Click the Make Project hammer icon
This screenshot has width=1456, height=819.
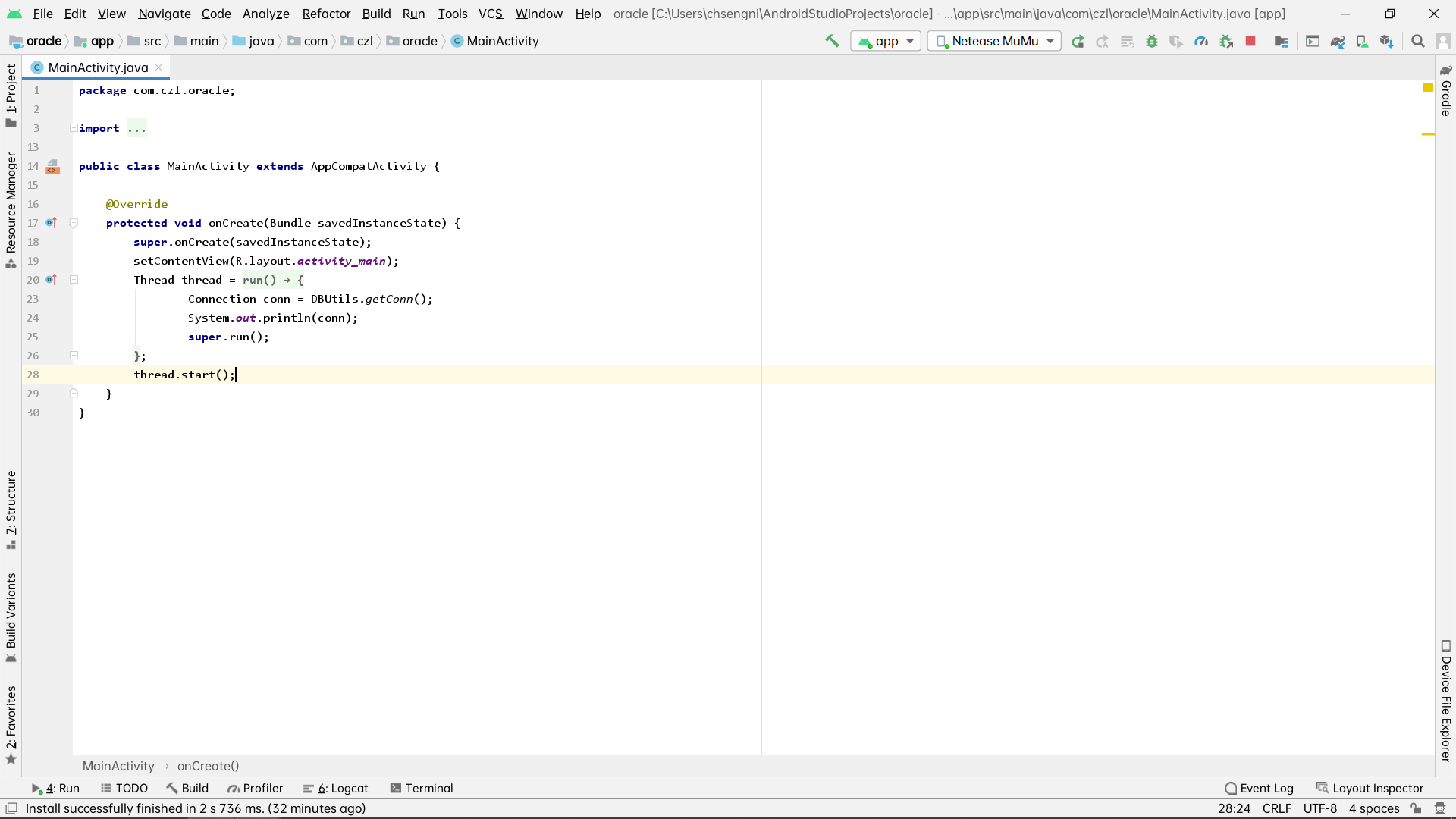(x=832, y=41)
